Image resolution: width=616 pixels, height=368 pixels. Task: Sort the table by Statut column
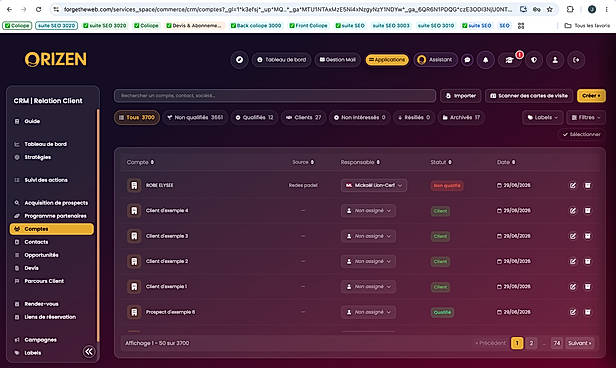point(441,162)
